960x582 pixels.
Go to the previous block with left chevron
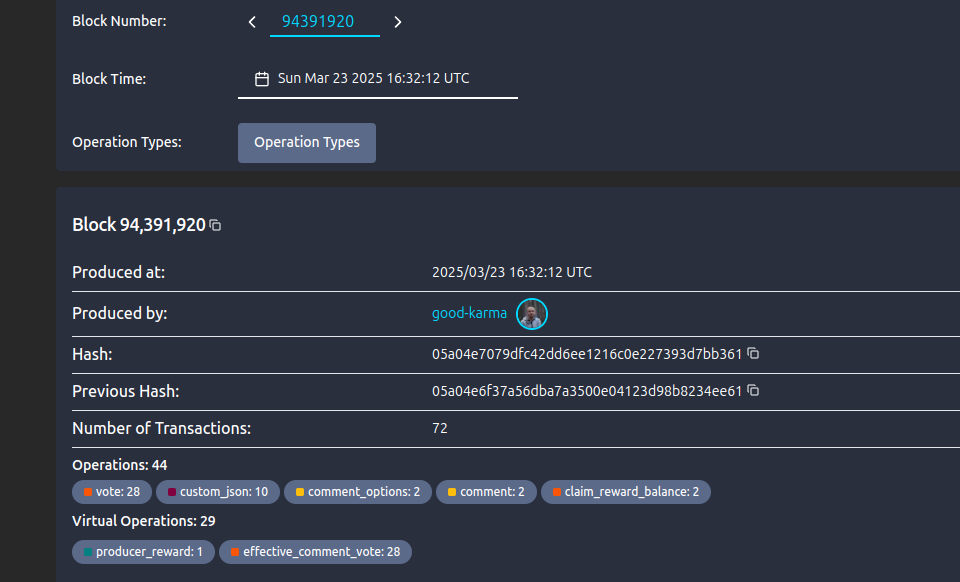pyautogui.click(x=253, y=22)
